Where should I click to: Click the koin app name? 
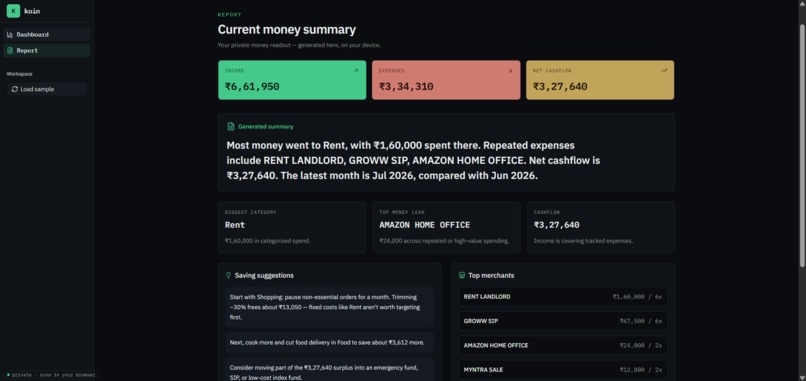pyautogui.click(x=32, y=11)
